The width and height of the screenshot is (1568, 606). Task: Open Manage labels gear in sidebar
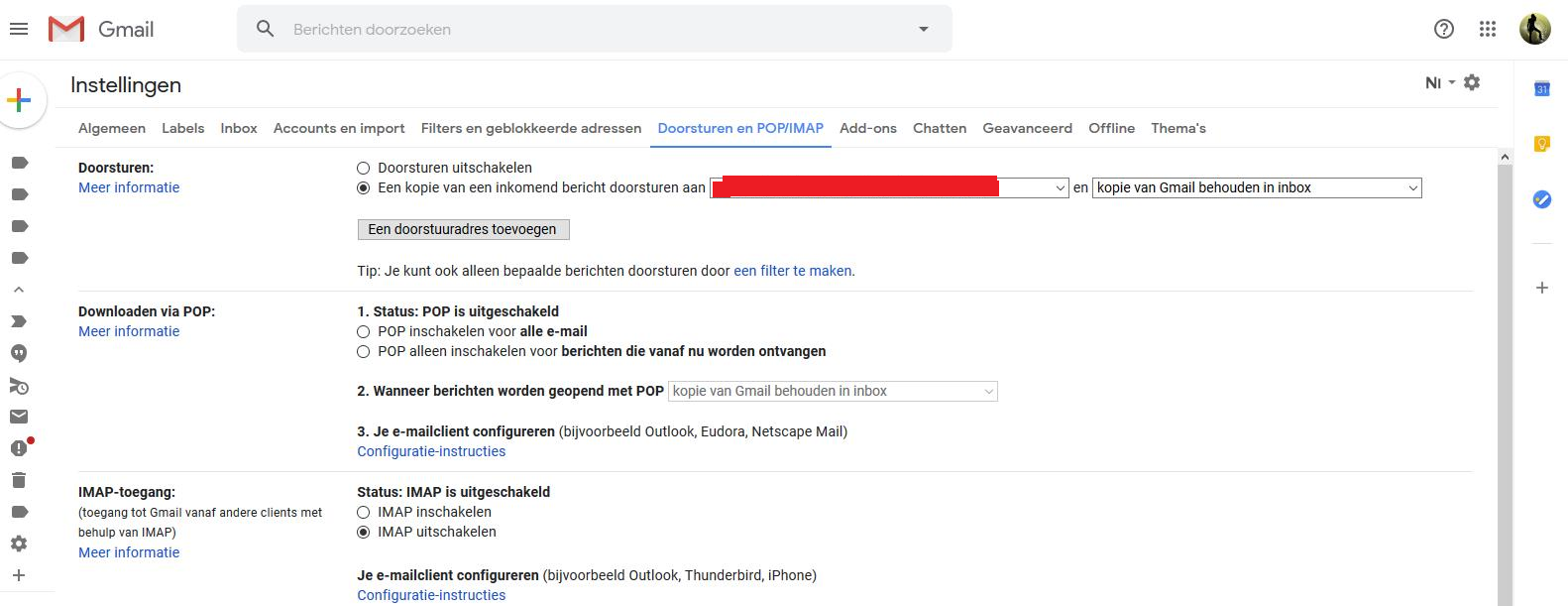pos(19,544)
